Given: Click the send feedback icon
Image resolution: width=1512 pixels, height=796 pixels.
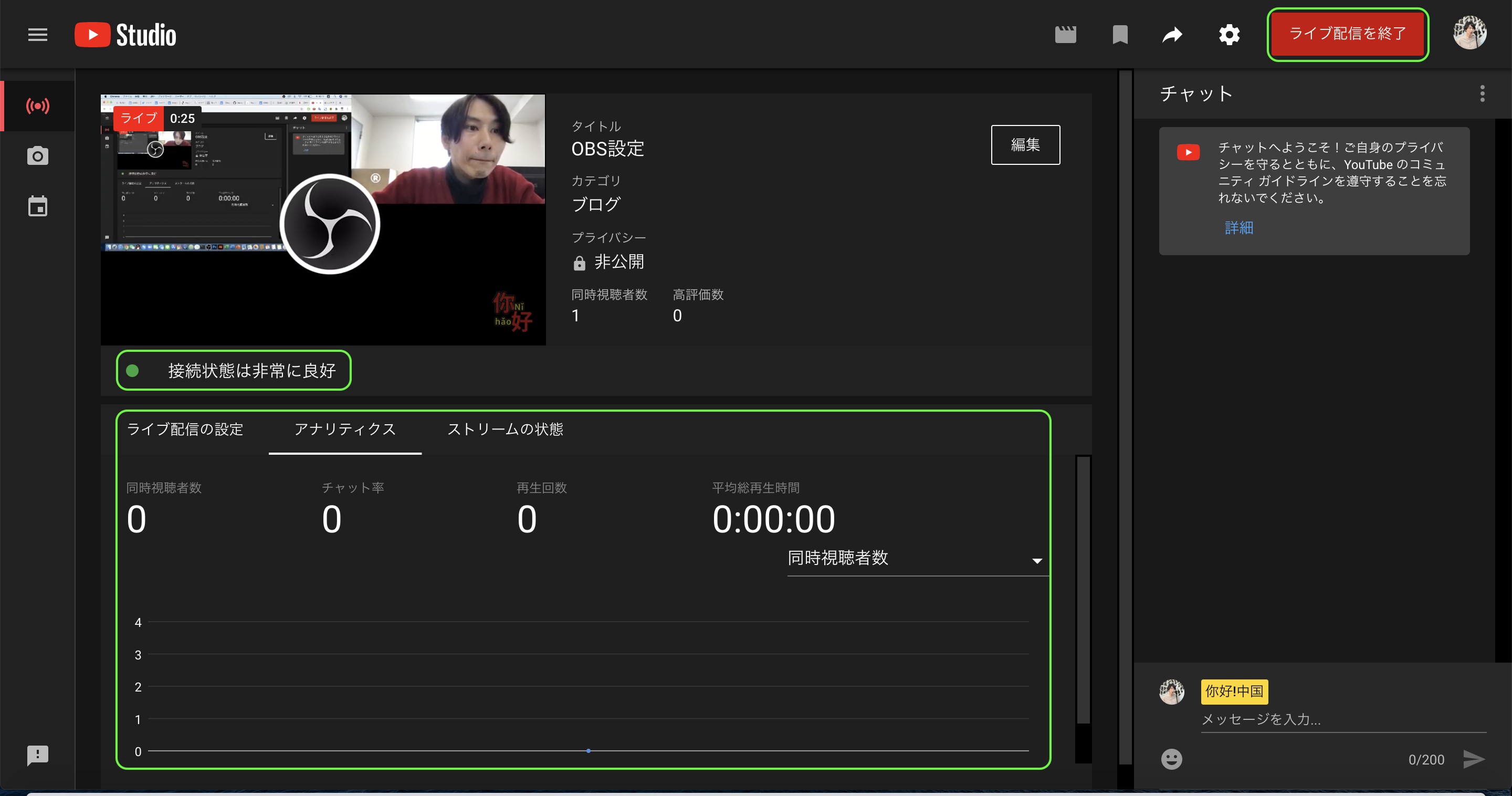Looking at the screenshot, I should pyautogui.click(x=38, y=756).
